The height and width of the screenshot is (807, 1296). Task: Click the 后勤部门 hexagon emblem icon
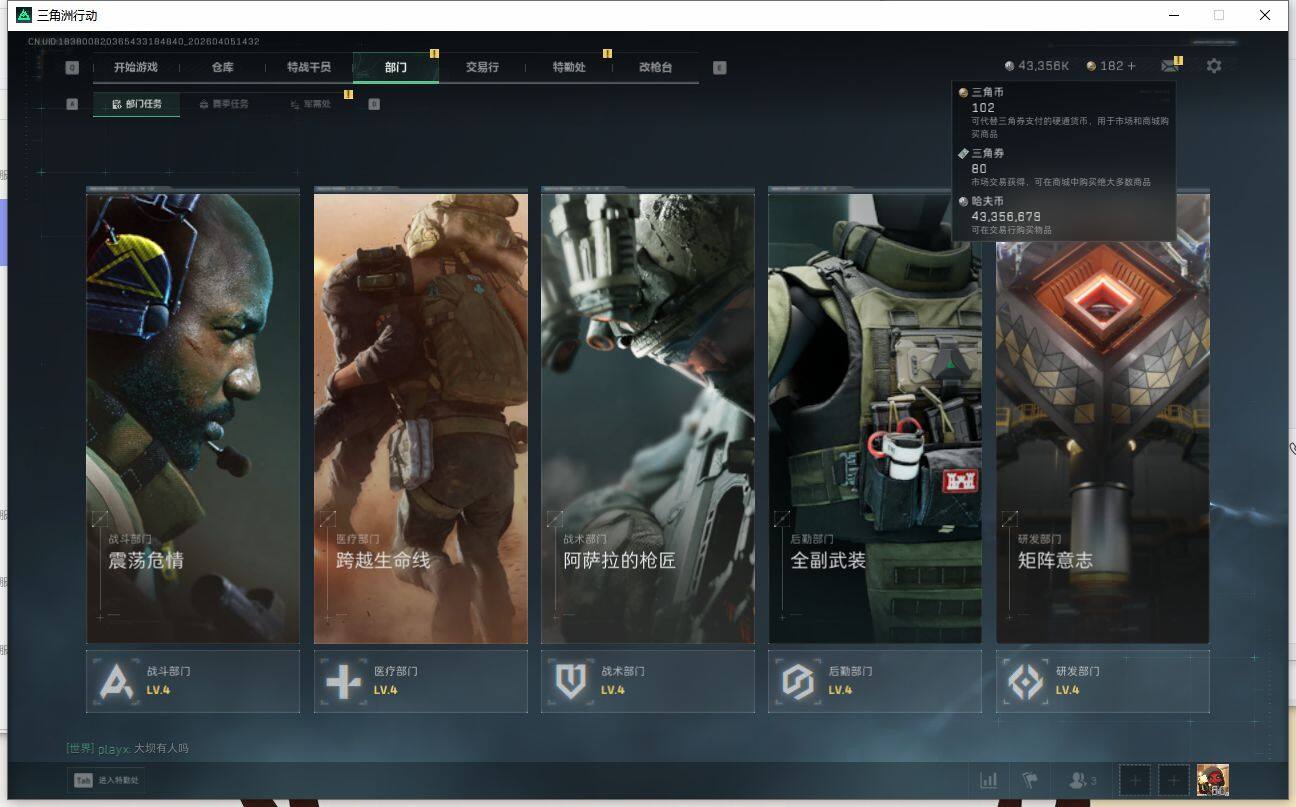click(797, 682)
